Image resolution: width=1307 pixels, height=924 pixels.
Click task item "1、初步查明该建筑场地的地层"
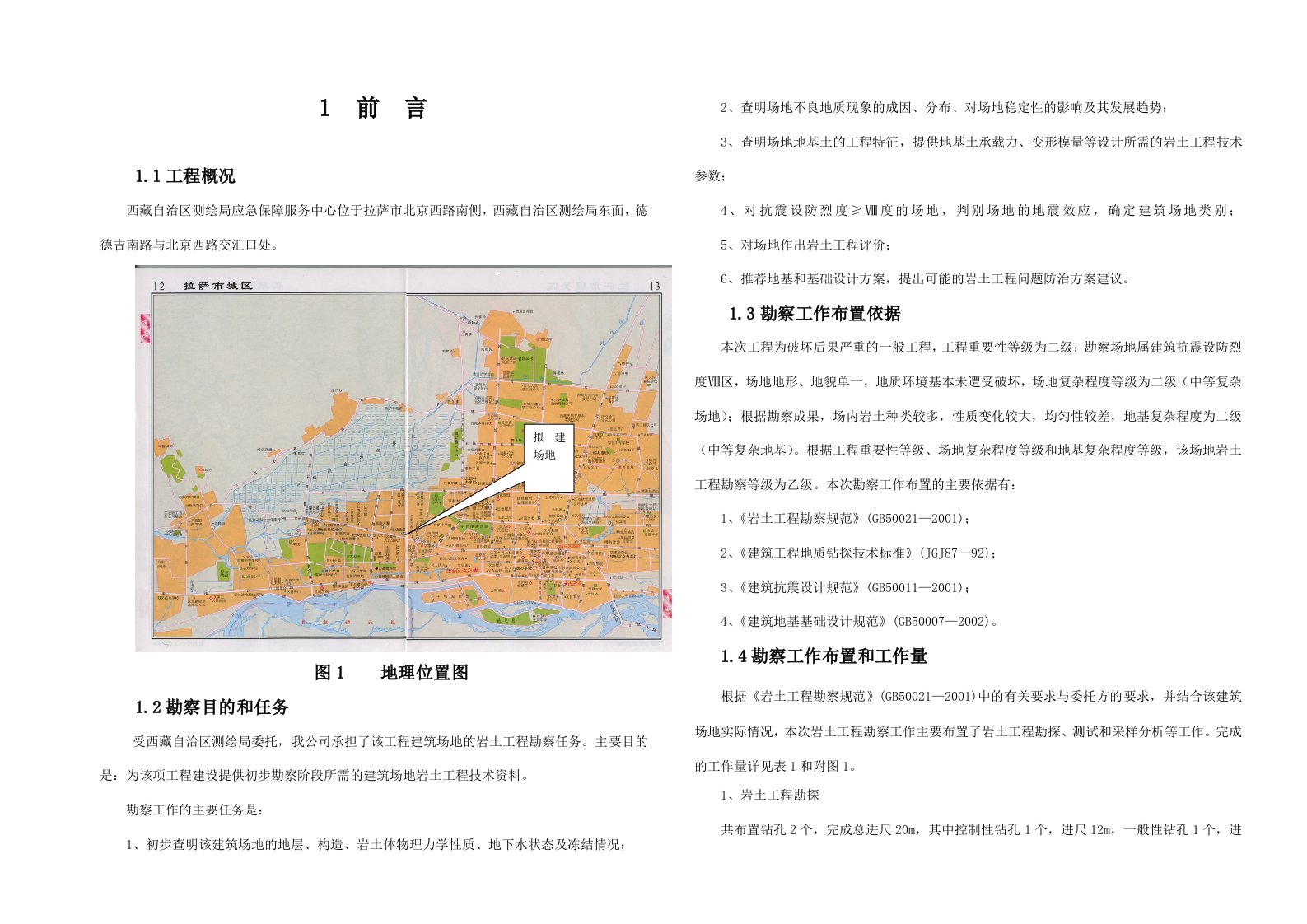[376, 845]
